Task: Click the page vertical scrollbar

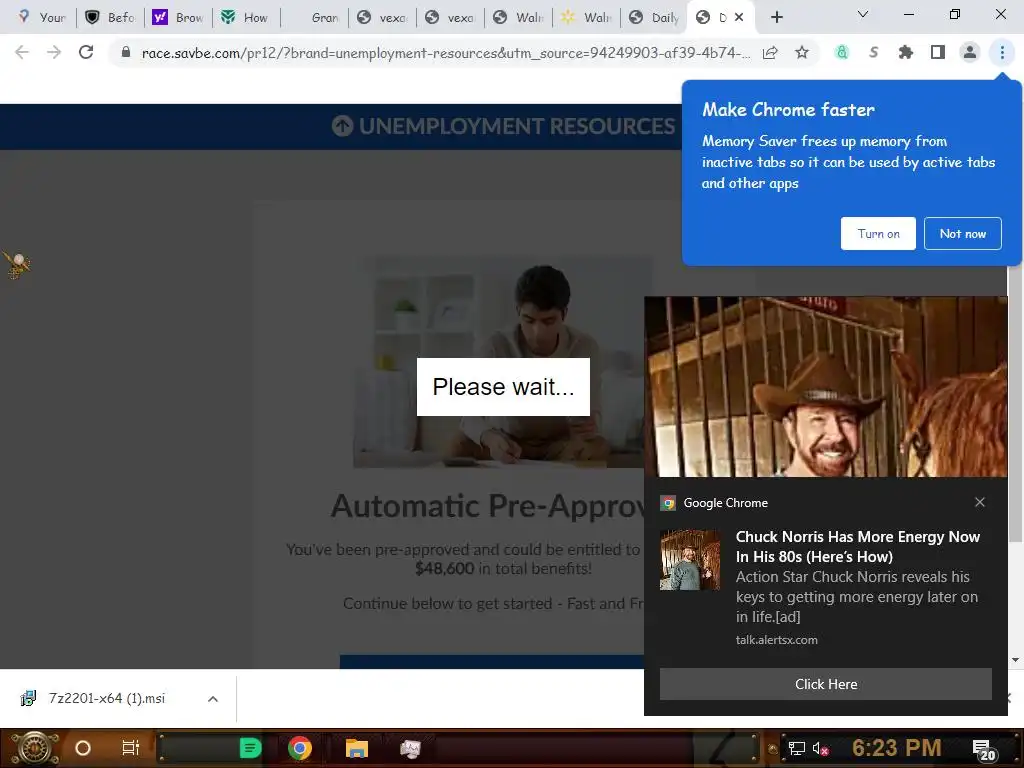Action: point(1015,405)
